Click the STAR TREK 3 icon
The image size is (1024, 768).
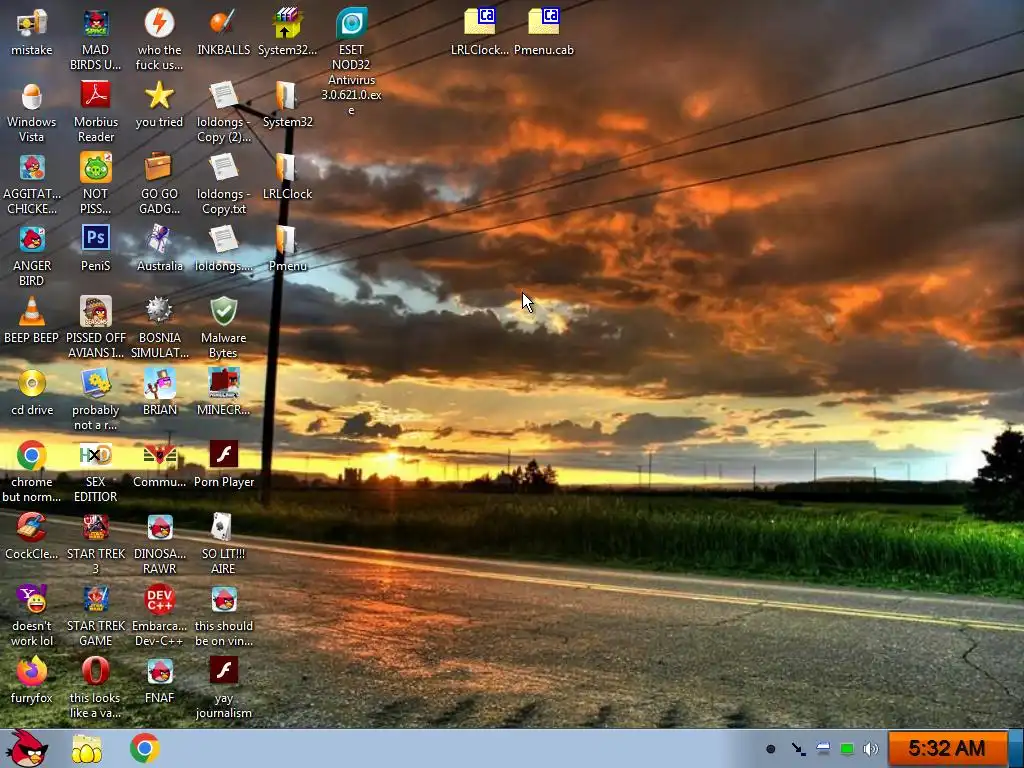(95, 528)
